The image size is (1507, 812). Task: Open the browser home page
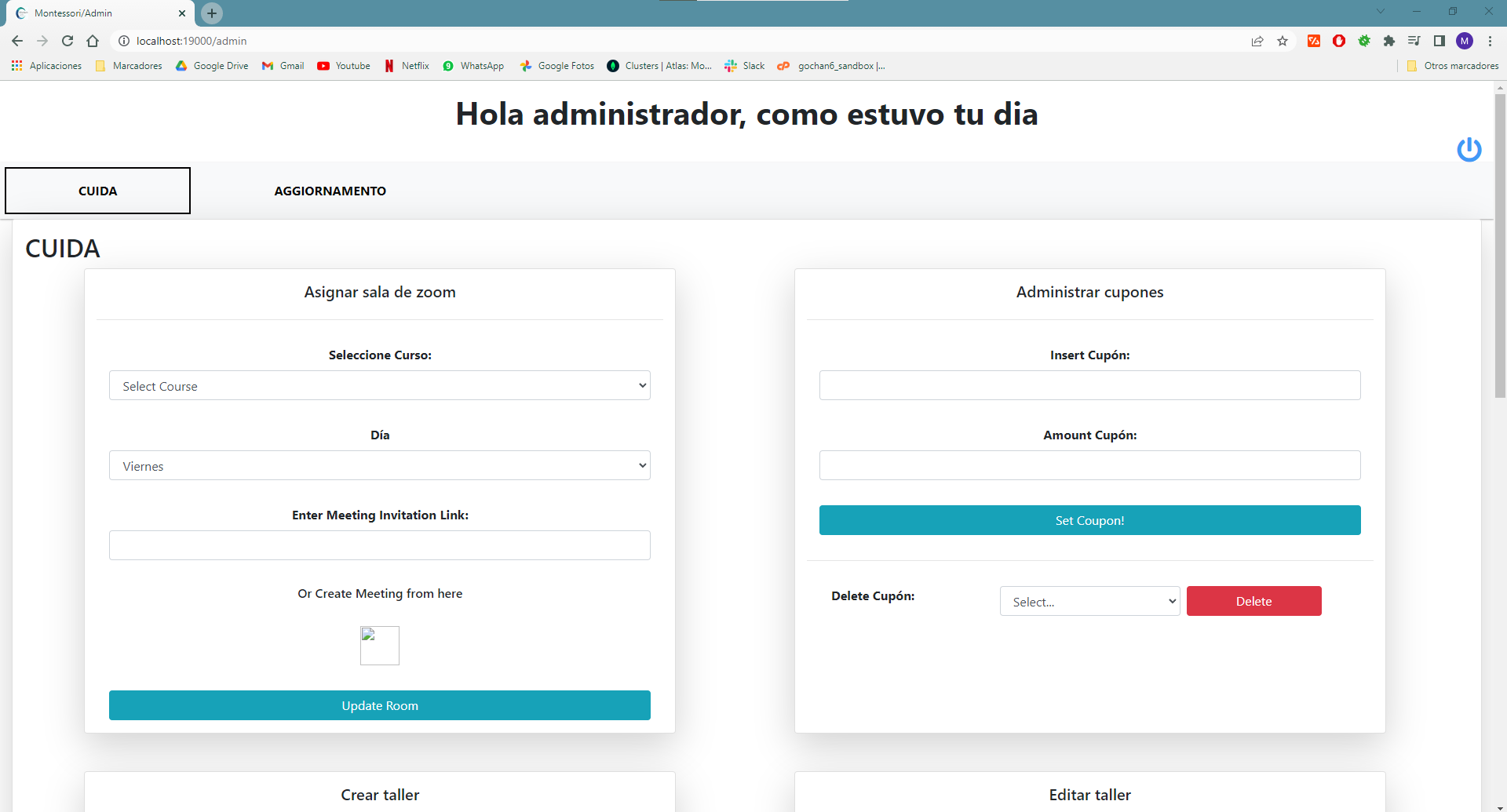click(93, 41)
